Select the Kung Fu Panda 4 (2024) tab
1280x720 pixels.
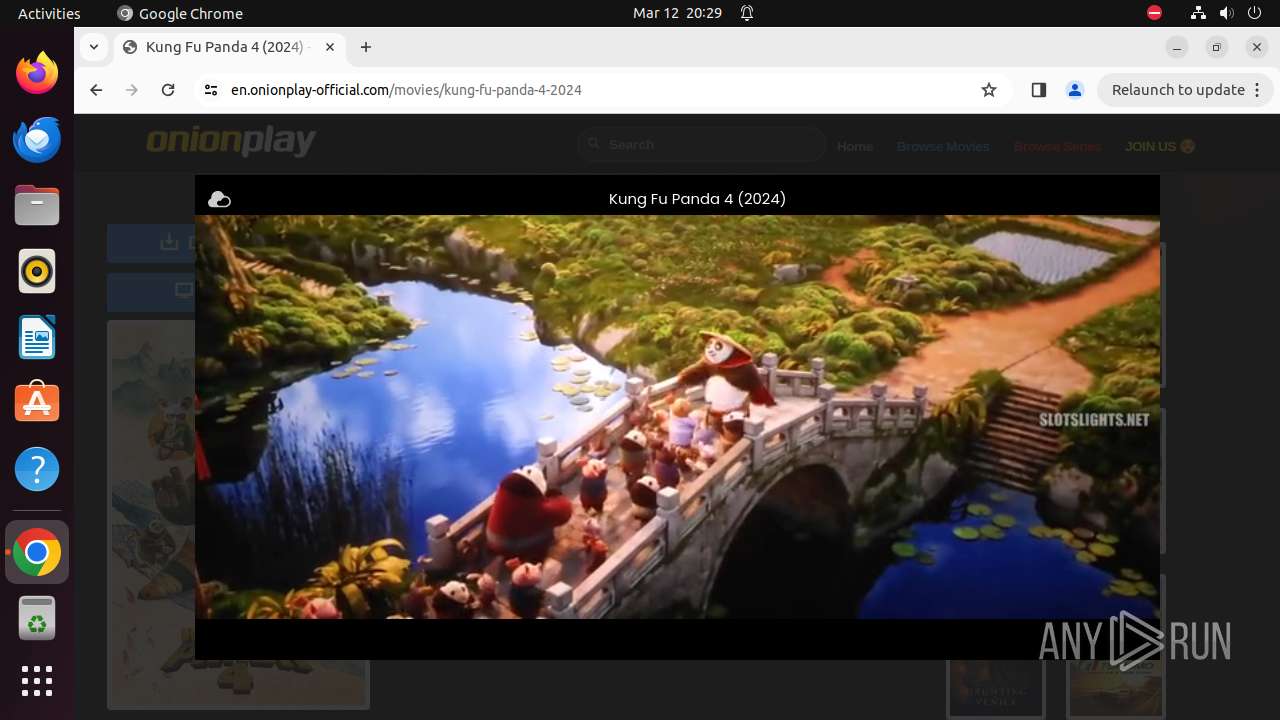click(x=228, y=47)
